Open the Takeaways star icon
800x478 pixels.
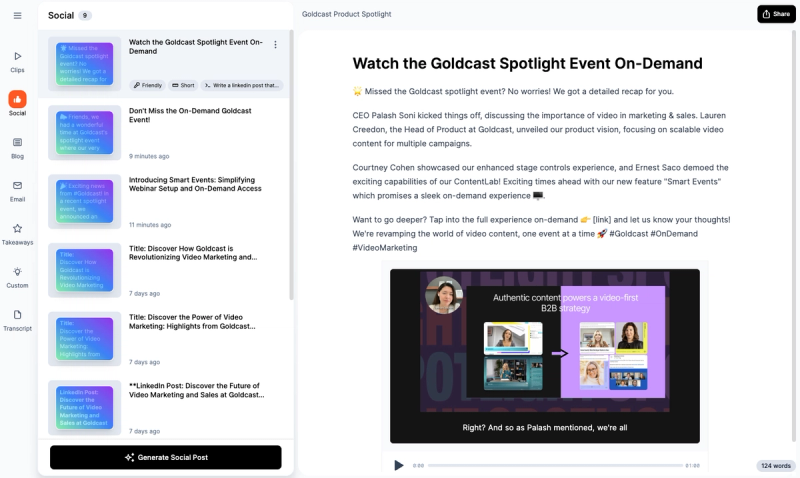[17, 229]
